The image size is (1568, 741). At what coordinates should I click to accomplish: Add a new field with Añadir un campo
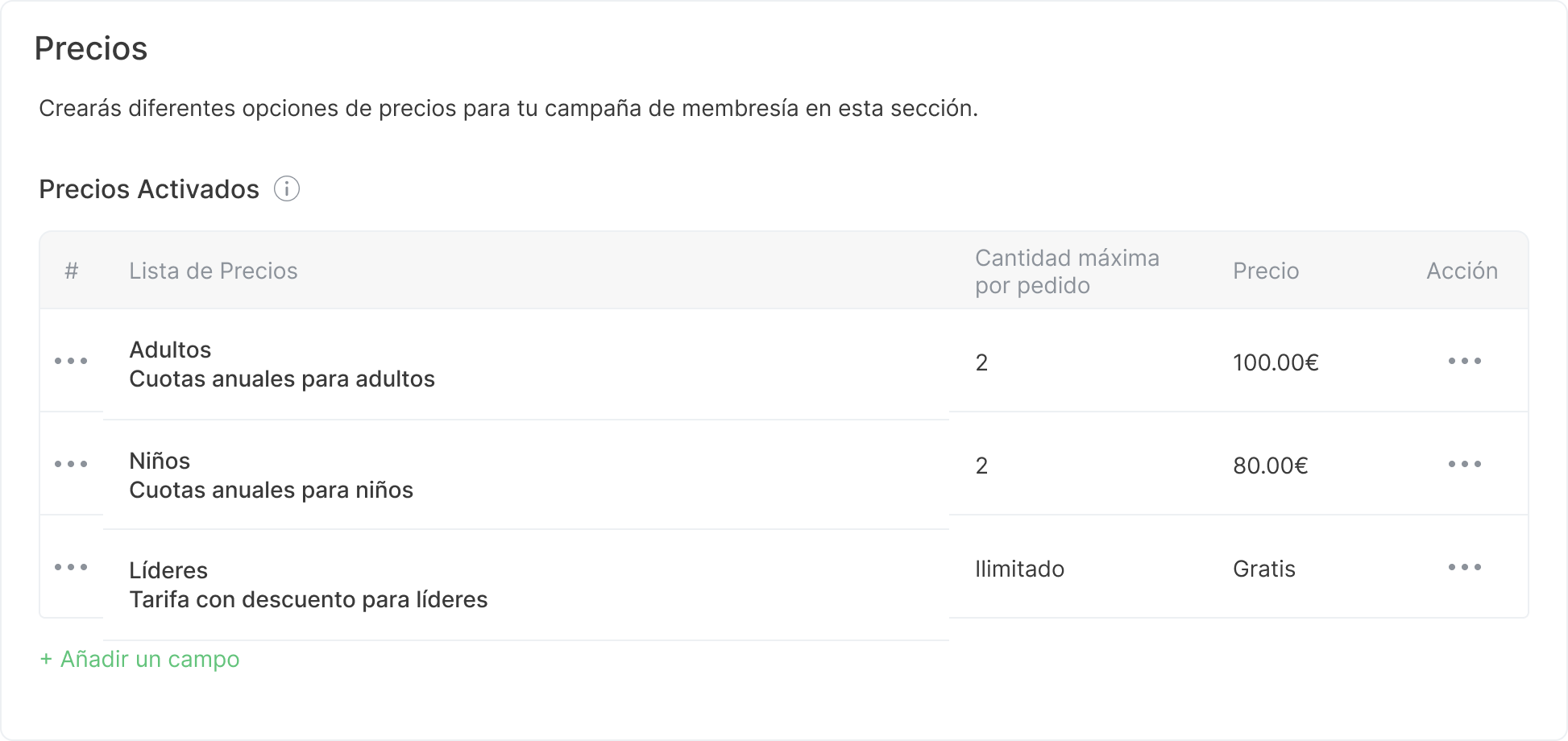[139, 659]
